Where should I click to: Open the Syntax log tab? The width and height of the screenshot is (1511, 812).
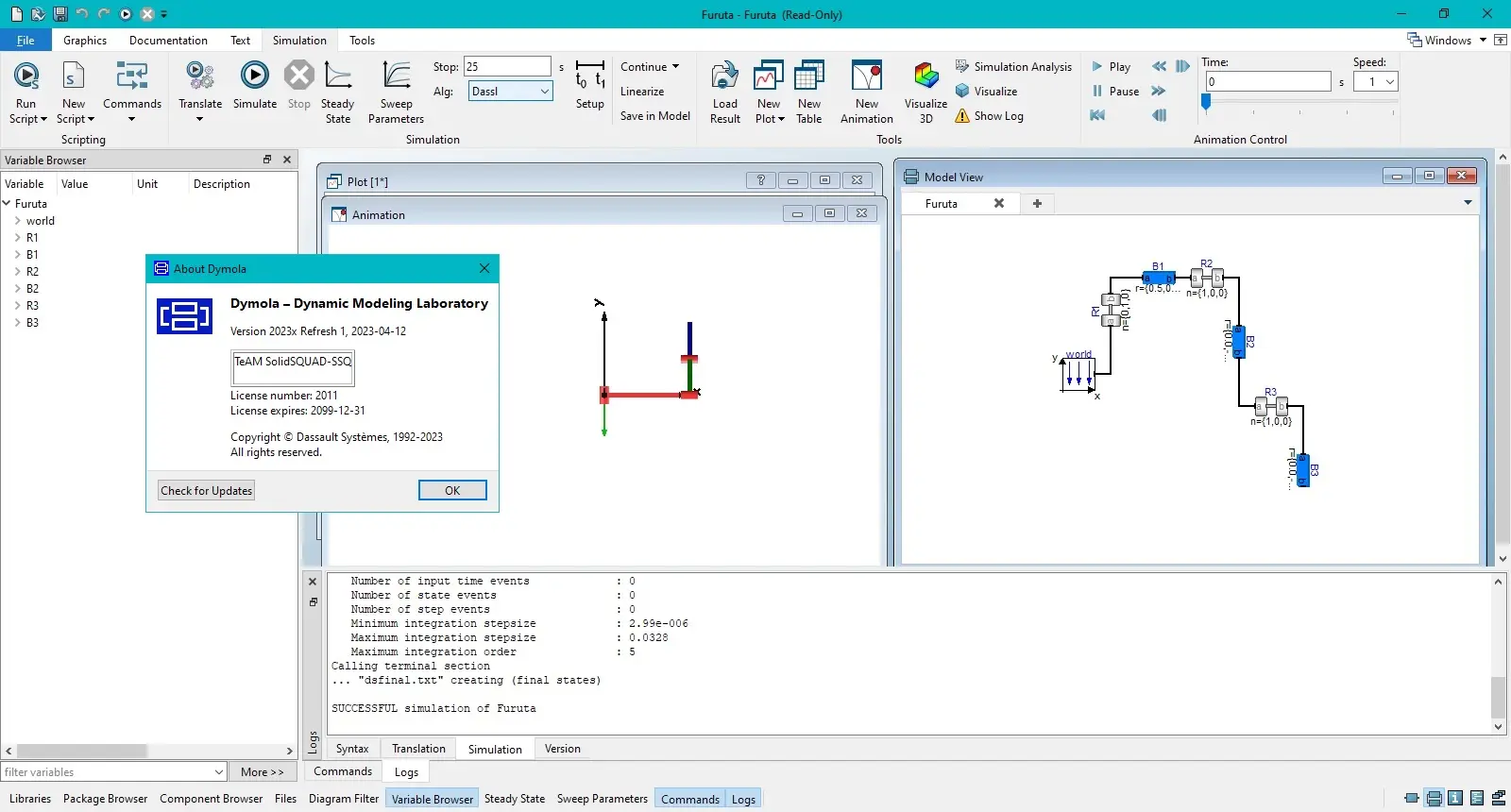point(352,749)
